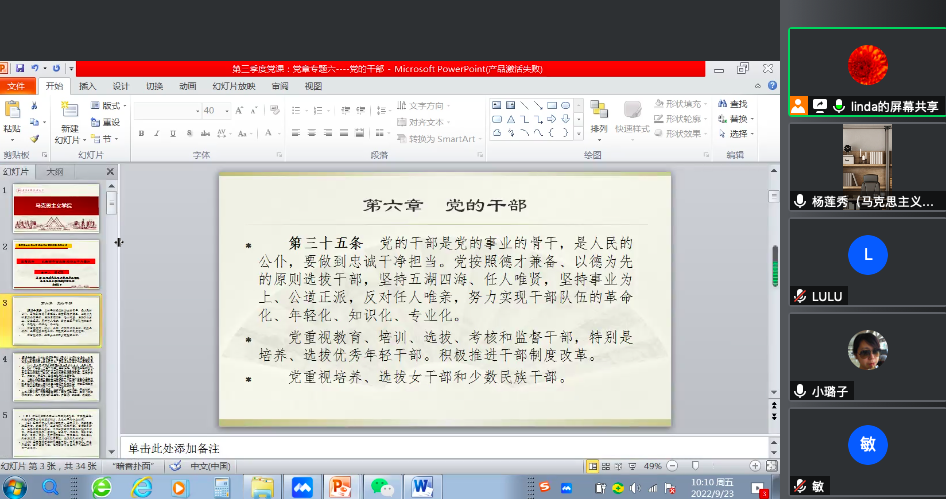The width and height of the screenshot is (946, 499).
Task: Switch to the Insert (插入) ribbon tab
Action: tap(88, 86)
